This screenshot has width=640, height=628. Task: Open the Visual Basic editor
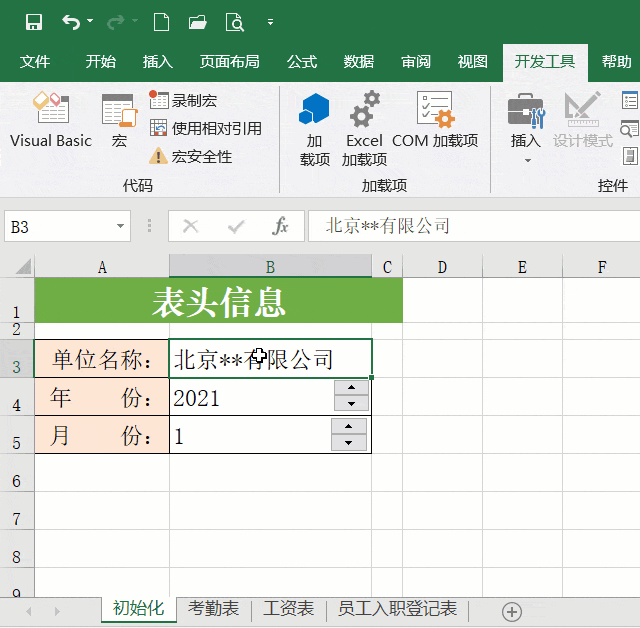(x=50, y=120)
